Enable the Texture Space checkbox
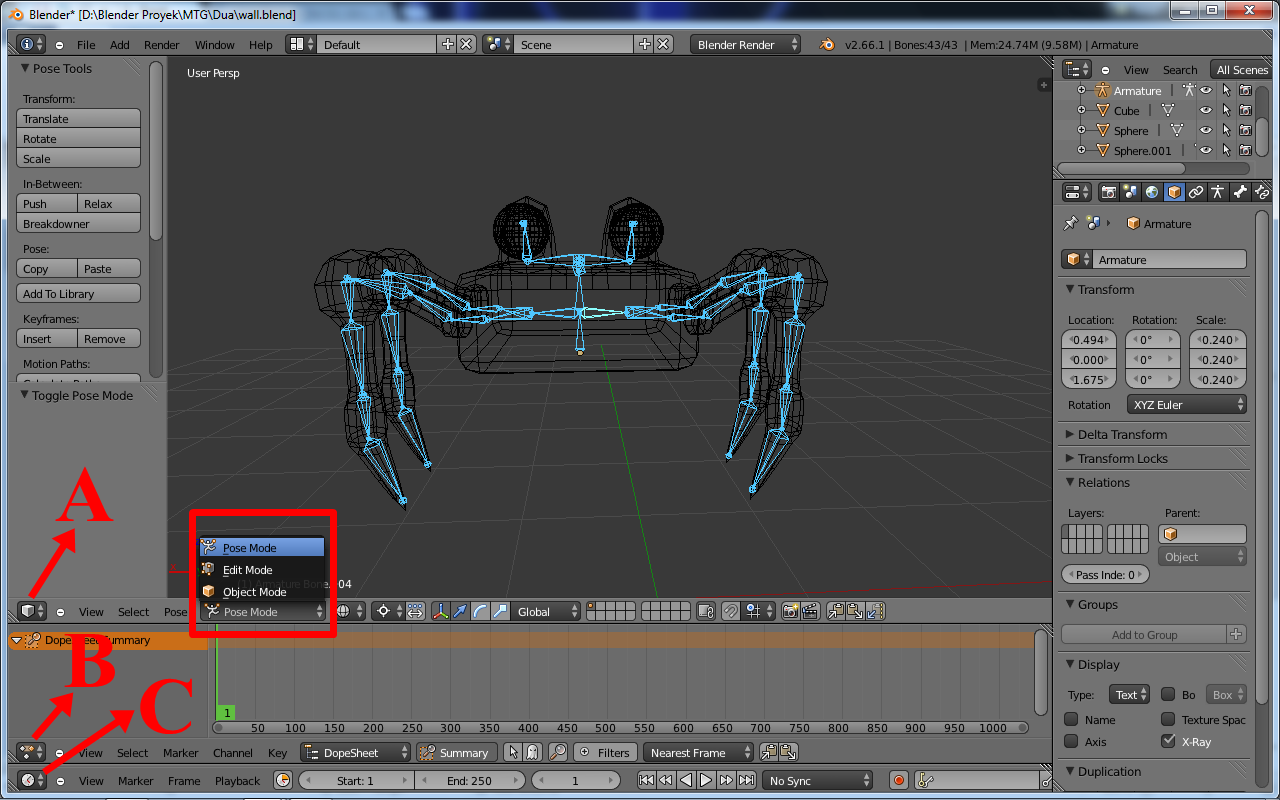The height and width of the screenshot is (800, 1280). [x=1168, y=719]
